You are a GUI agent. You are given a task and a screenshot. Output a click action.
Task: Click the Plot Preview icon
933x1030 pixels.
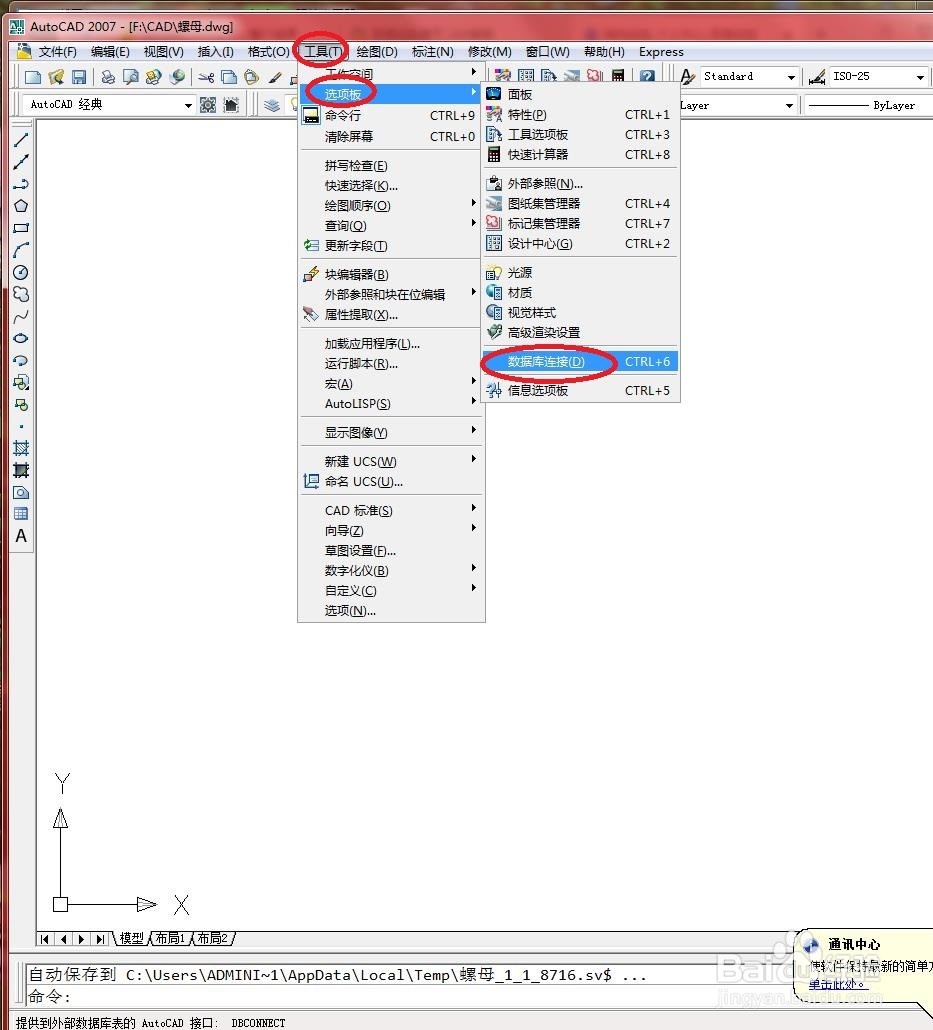coord(131,78)
